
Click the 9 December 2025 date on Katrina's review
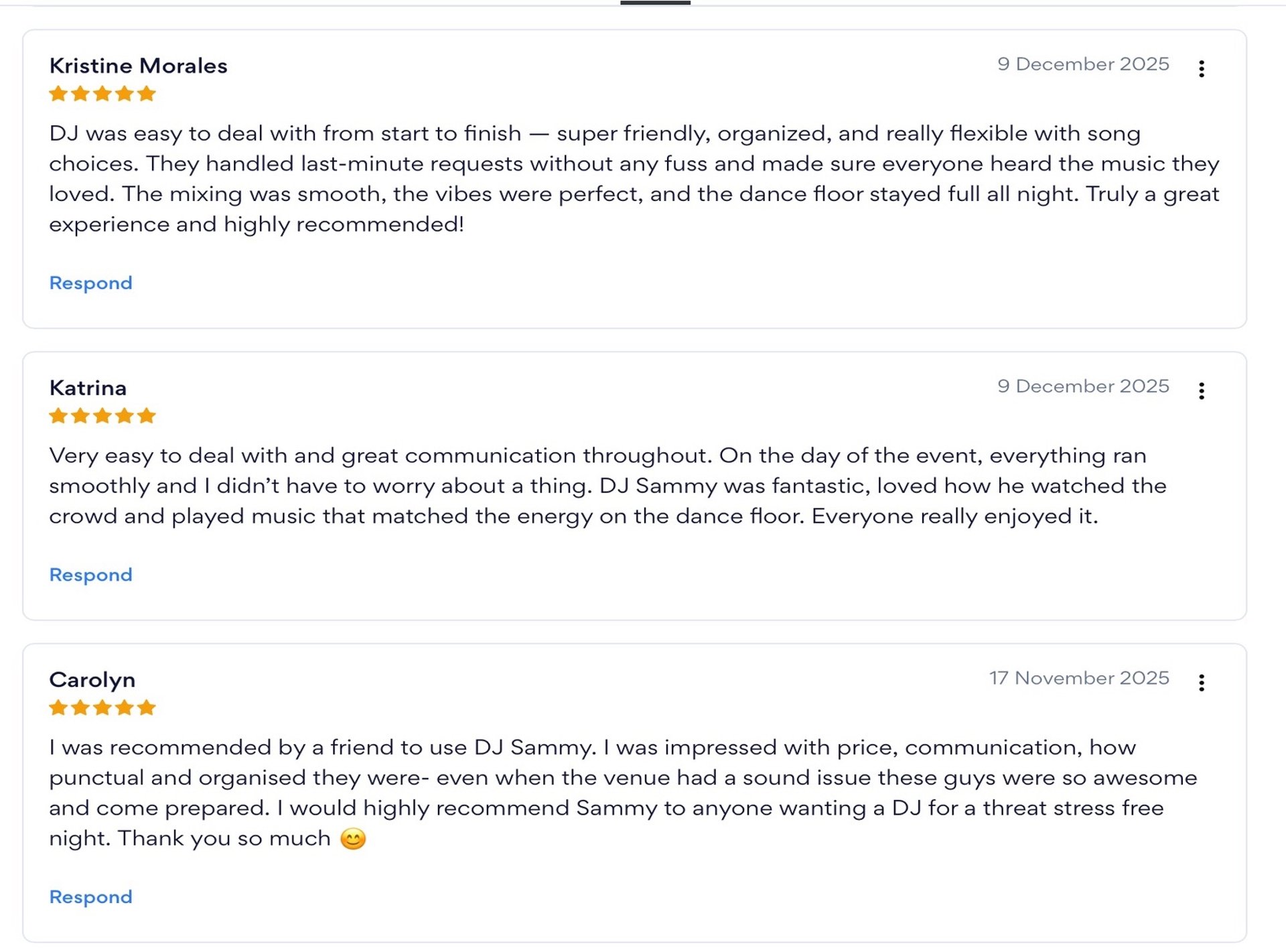coord(1083,386)
